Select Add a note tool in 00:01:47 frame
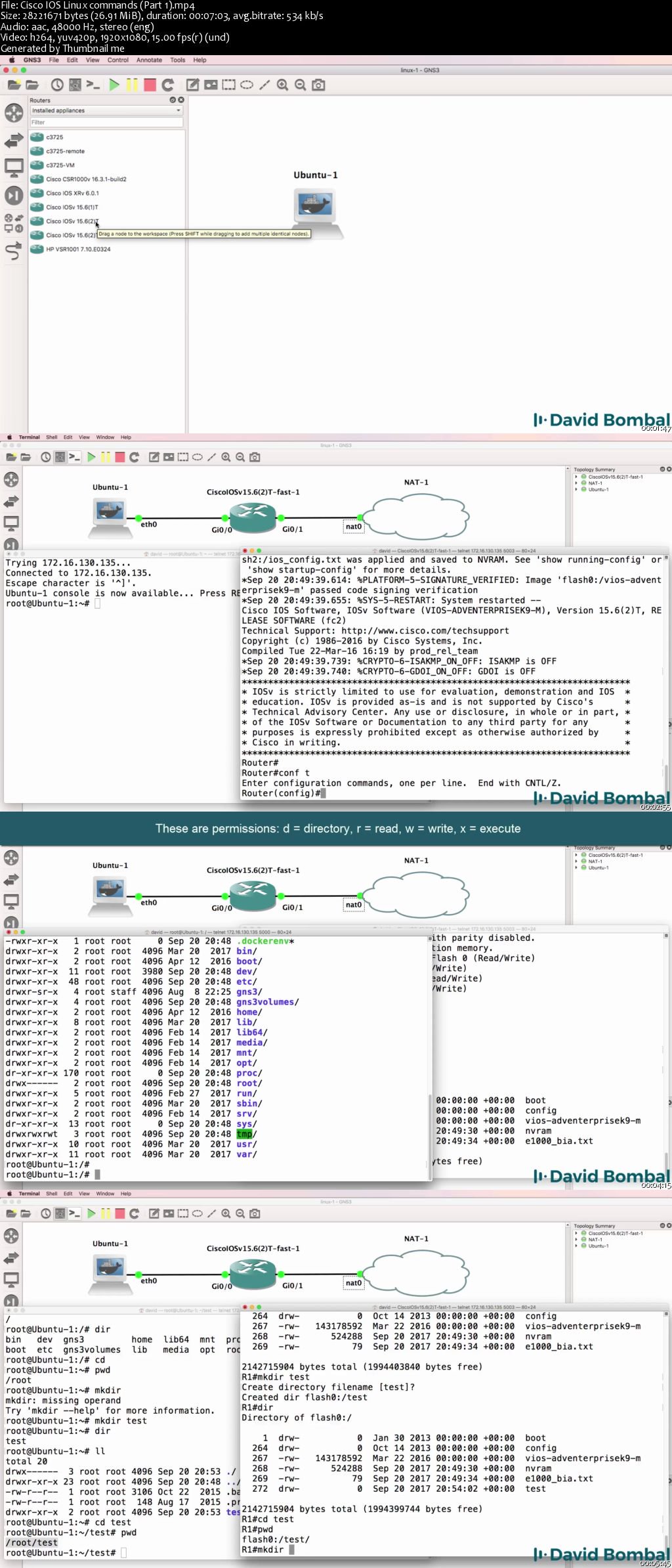This screenshot has height=1568, width=672. (x=193, y=85)
